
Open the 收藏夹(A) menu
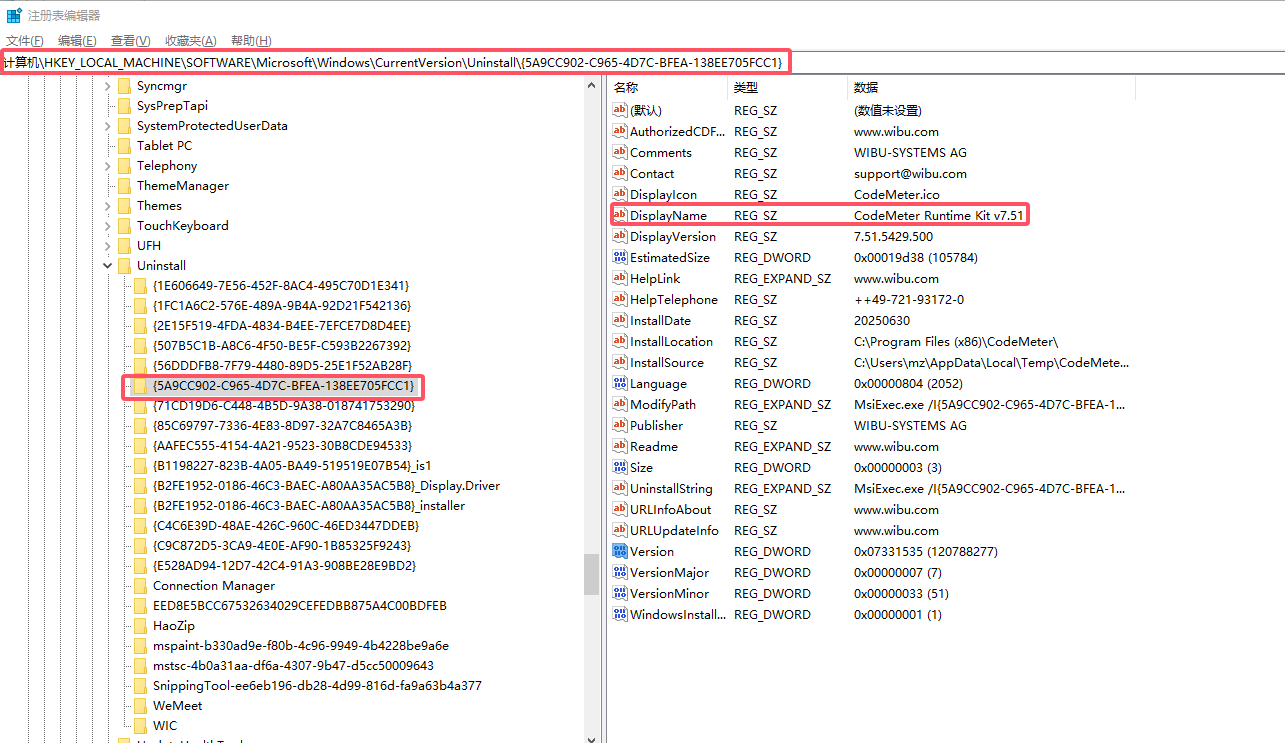click(189, 40)
